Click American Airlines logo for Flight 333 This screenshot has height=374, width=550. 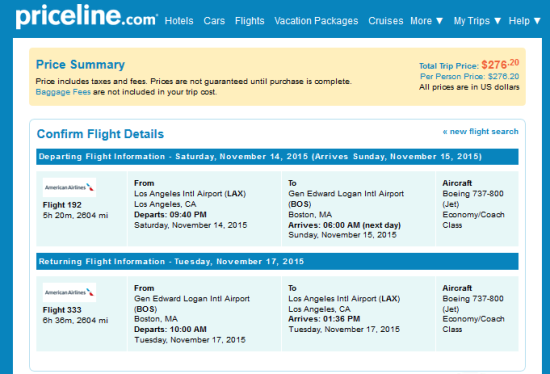coord(69,292)
